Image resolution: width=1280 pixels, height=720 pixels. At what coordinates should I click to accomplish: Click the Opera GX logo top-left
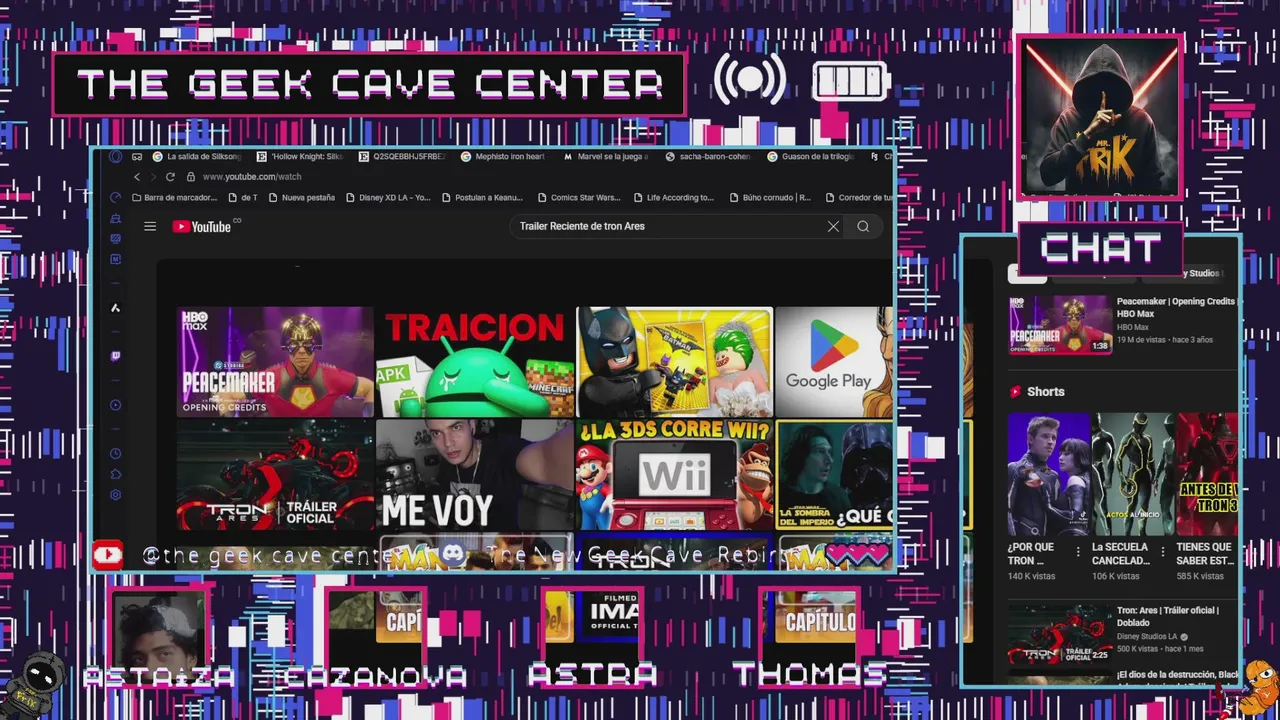(115, 157)
